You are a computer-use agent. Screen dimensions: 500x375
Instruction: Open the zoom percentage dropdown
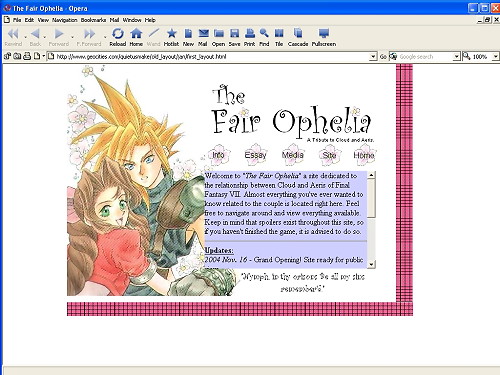coord(496,57)
